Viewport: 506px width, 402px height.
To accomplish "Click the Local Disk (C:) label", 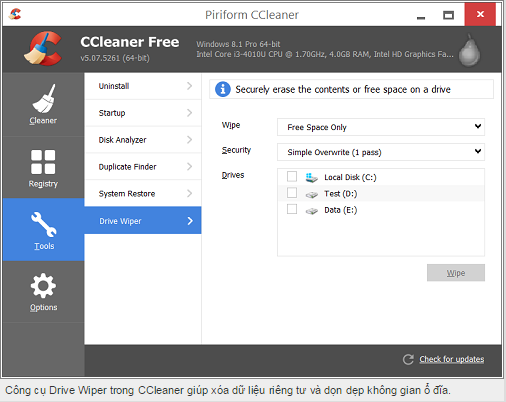I will 350,177.
